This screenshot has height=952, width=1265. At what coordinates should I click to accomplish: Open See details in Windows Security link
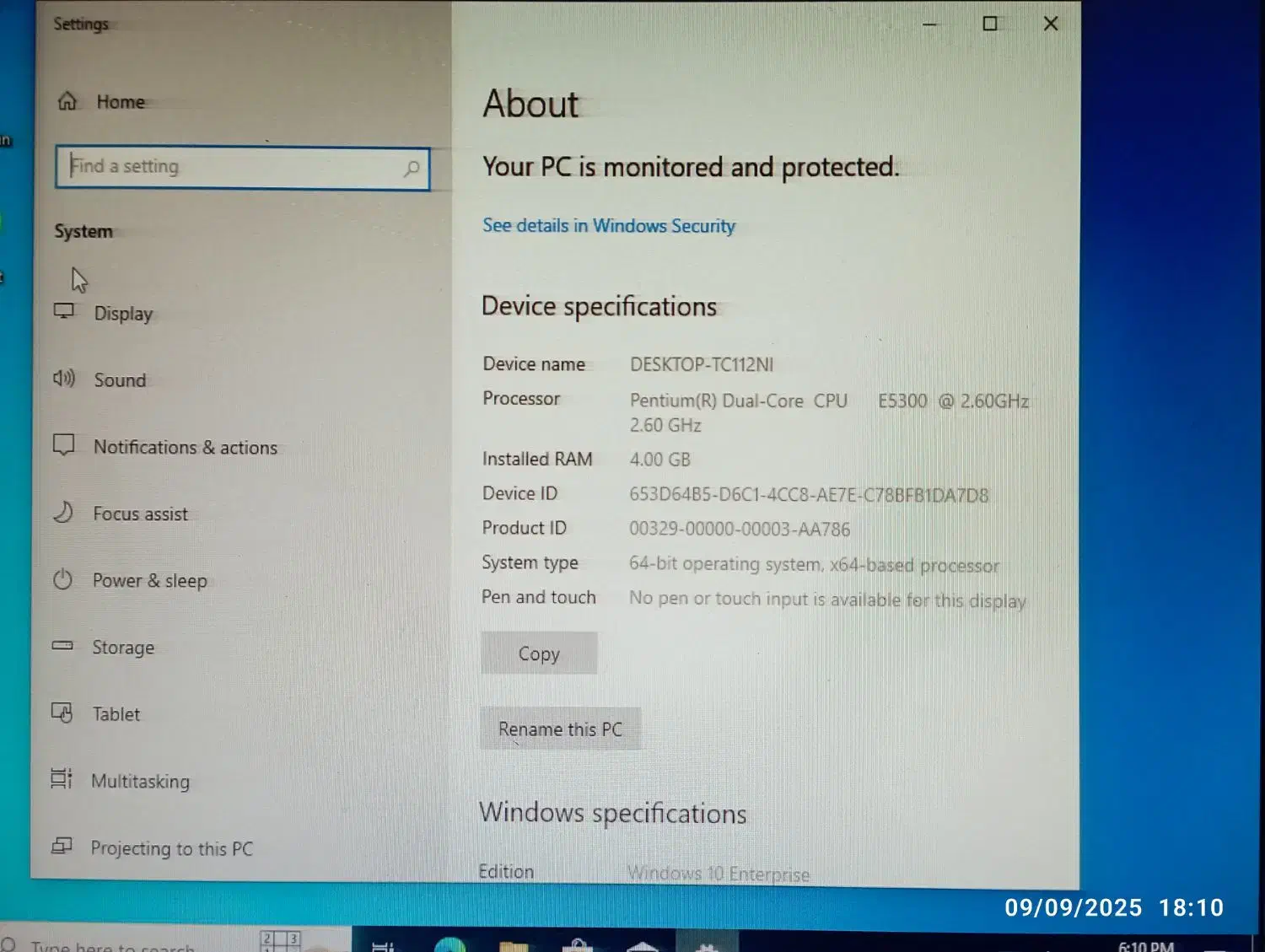[x=608, y=226]
